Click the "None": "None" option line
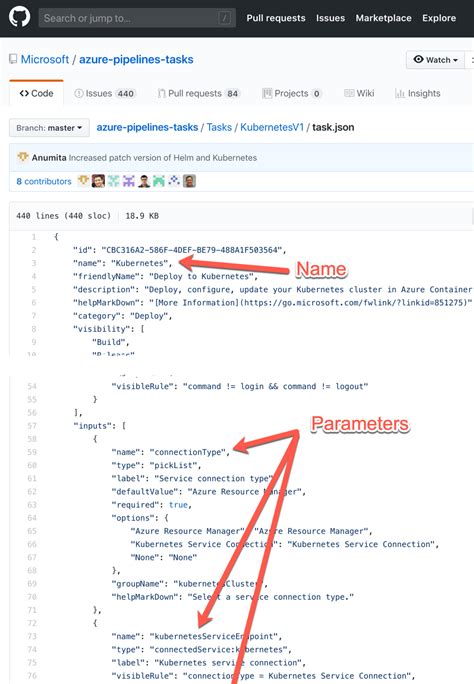474x684 pixels. tap(164, 557)
